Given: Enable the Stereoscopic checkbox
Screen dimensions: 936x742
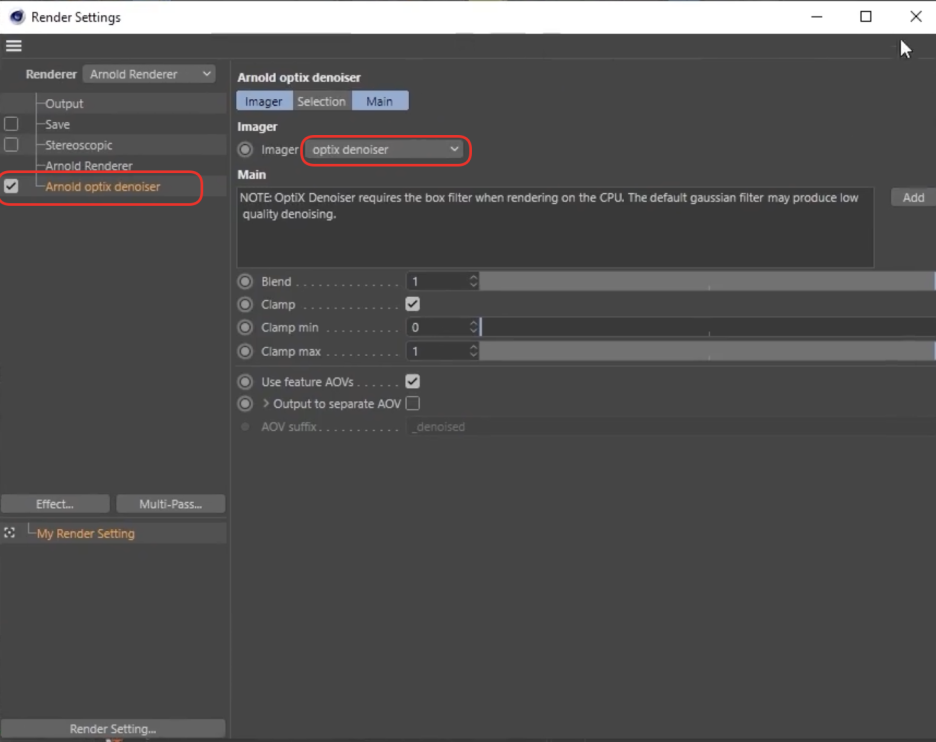Looking at the screenshot, I should [11, 145].
